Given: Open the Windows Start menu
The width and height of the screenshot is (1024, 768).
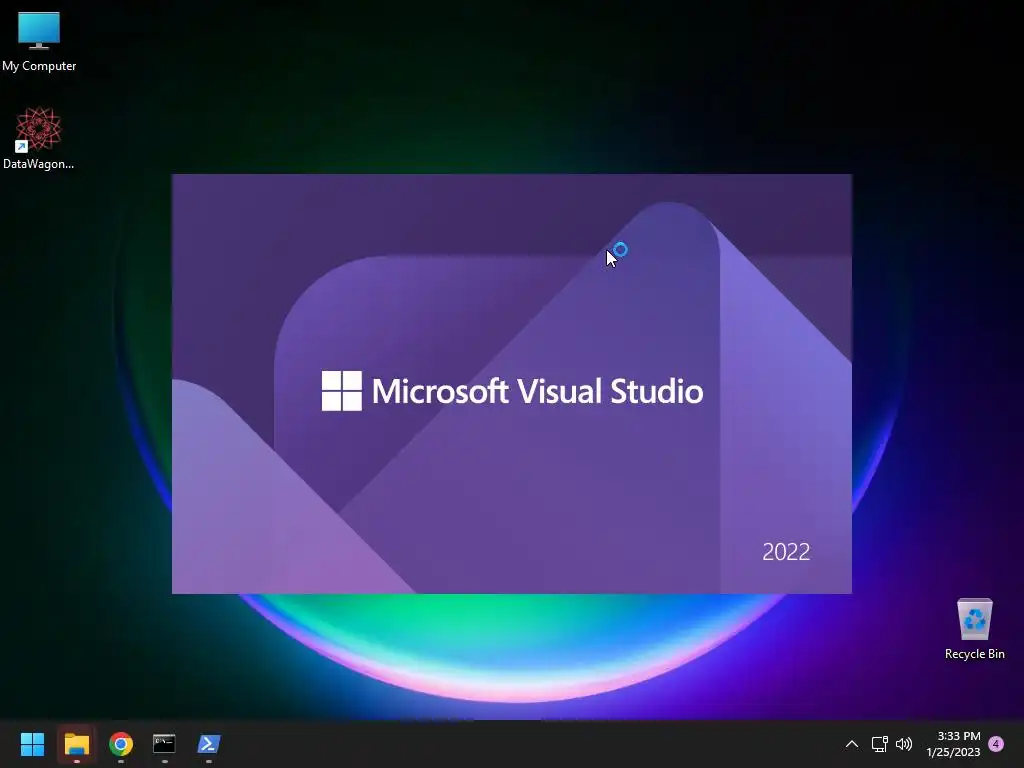Looking at the screenshot, I should point(32,744).
